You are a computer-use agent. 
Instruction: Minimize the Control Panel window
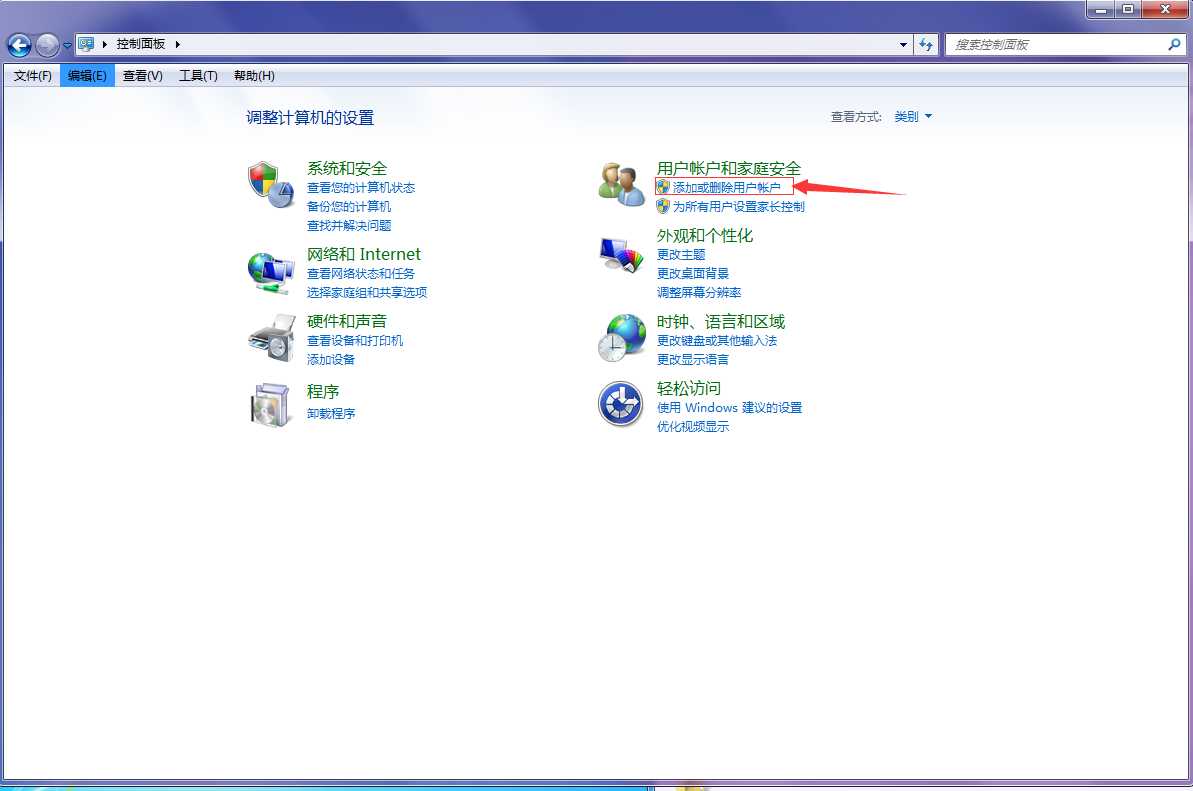(1101, 10)
